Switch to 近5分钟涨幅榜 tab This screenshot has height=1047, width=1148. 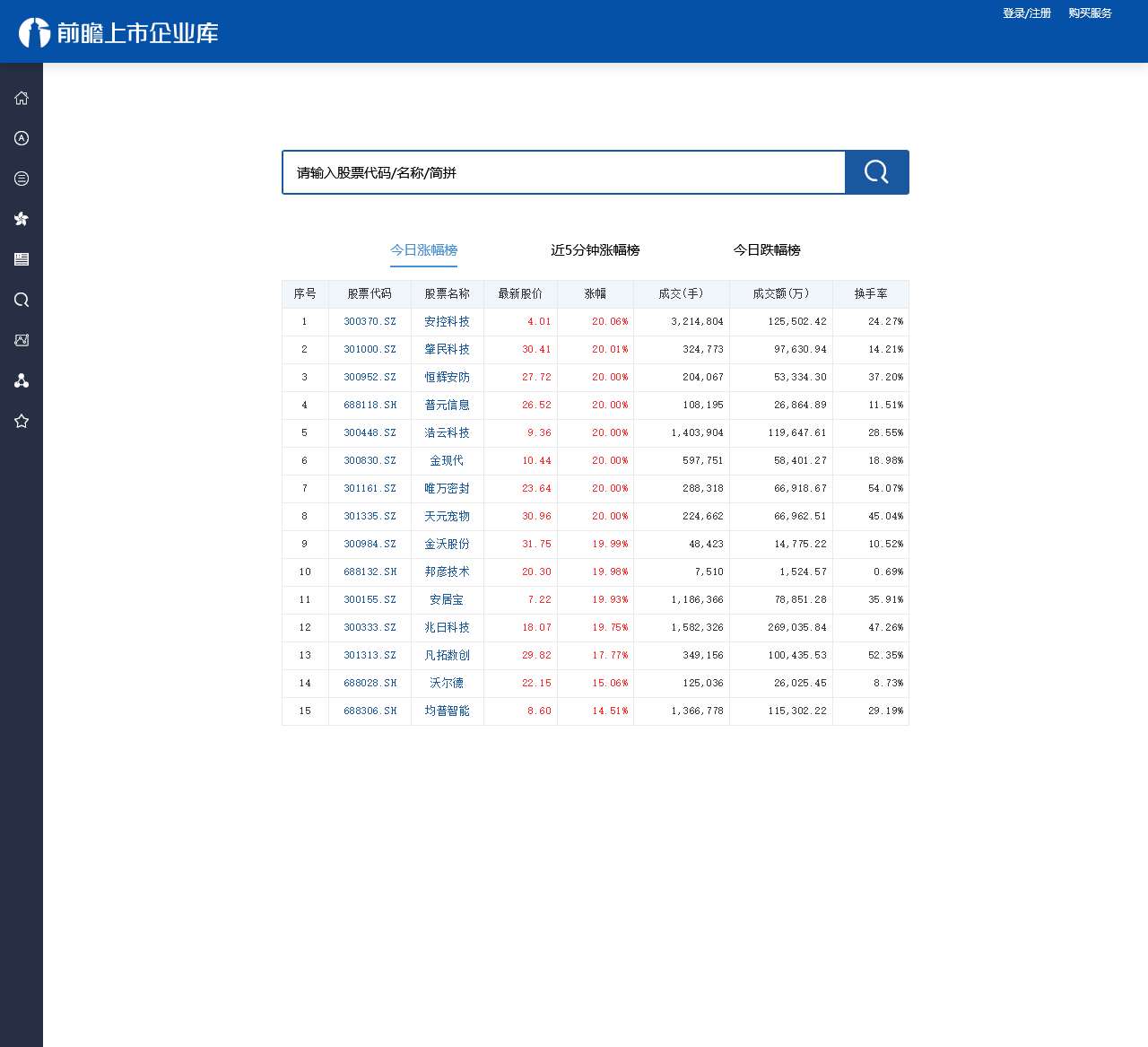[x=595, y=250]
